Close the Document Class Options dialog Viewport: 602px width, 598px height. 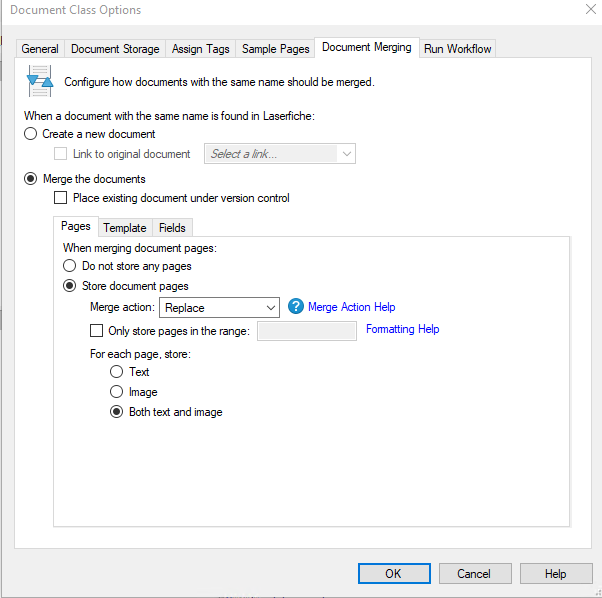click(x=590, y=9)
